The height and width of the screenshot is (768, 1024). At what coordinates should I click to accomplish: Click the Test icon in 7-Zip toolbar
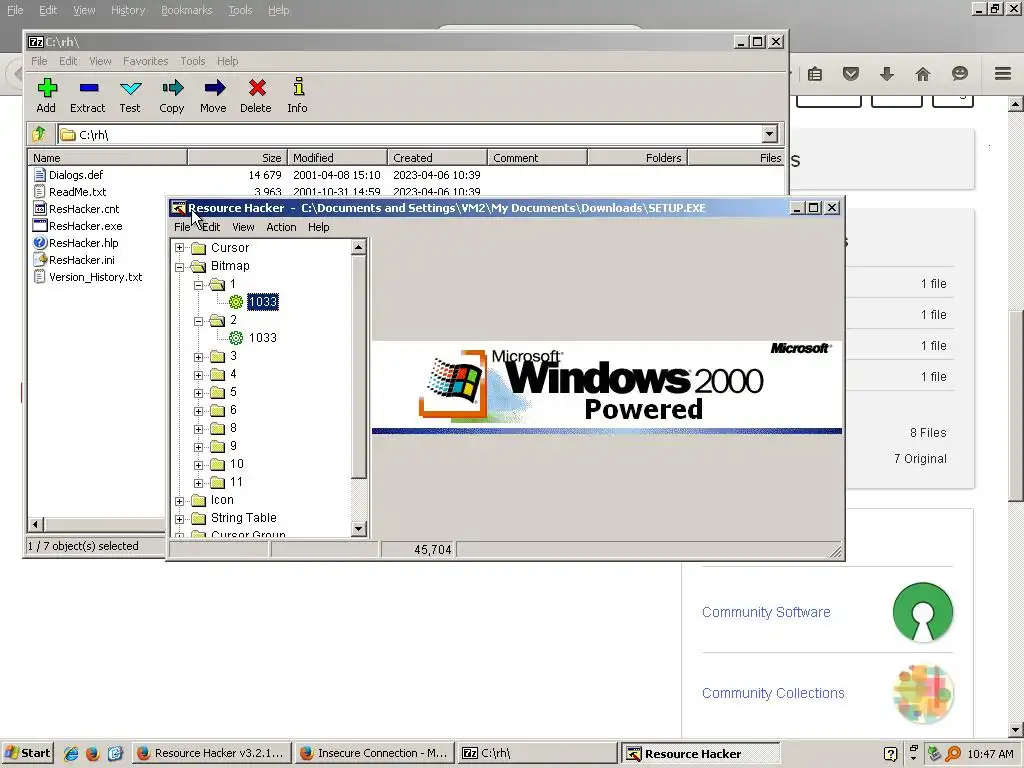click(x=131, y=88)
